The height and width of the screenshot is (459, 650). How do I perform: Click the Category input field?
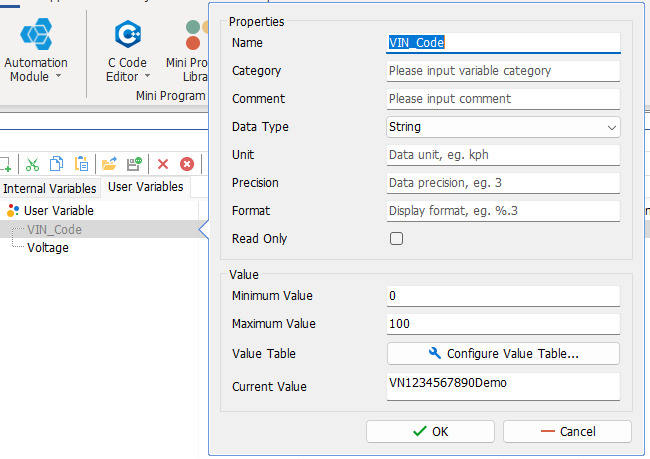pyautogui.click(x=503, y=71)
